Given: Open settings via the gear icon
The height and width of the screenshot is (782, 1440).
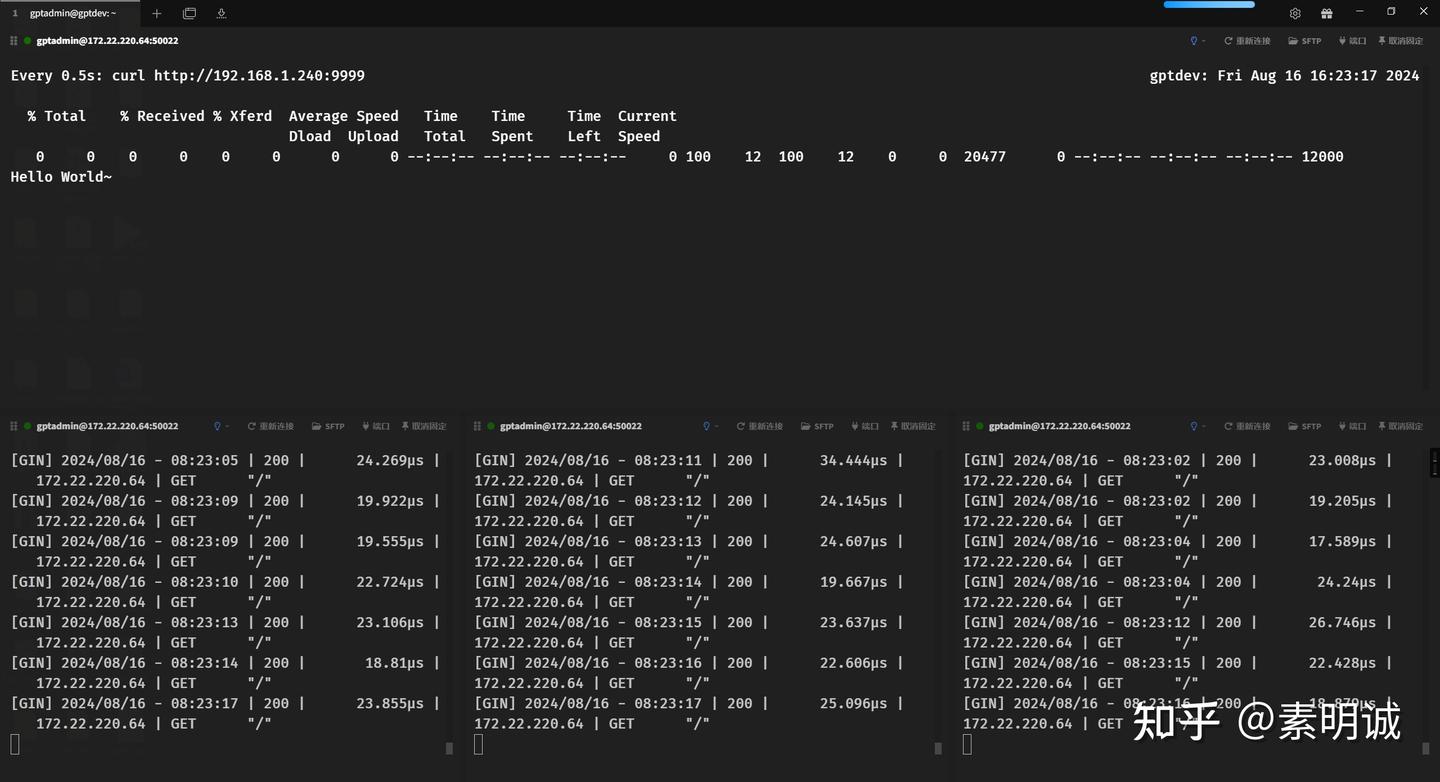Looking at the screenshot, I should (x=1295, y=13).
